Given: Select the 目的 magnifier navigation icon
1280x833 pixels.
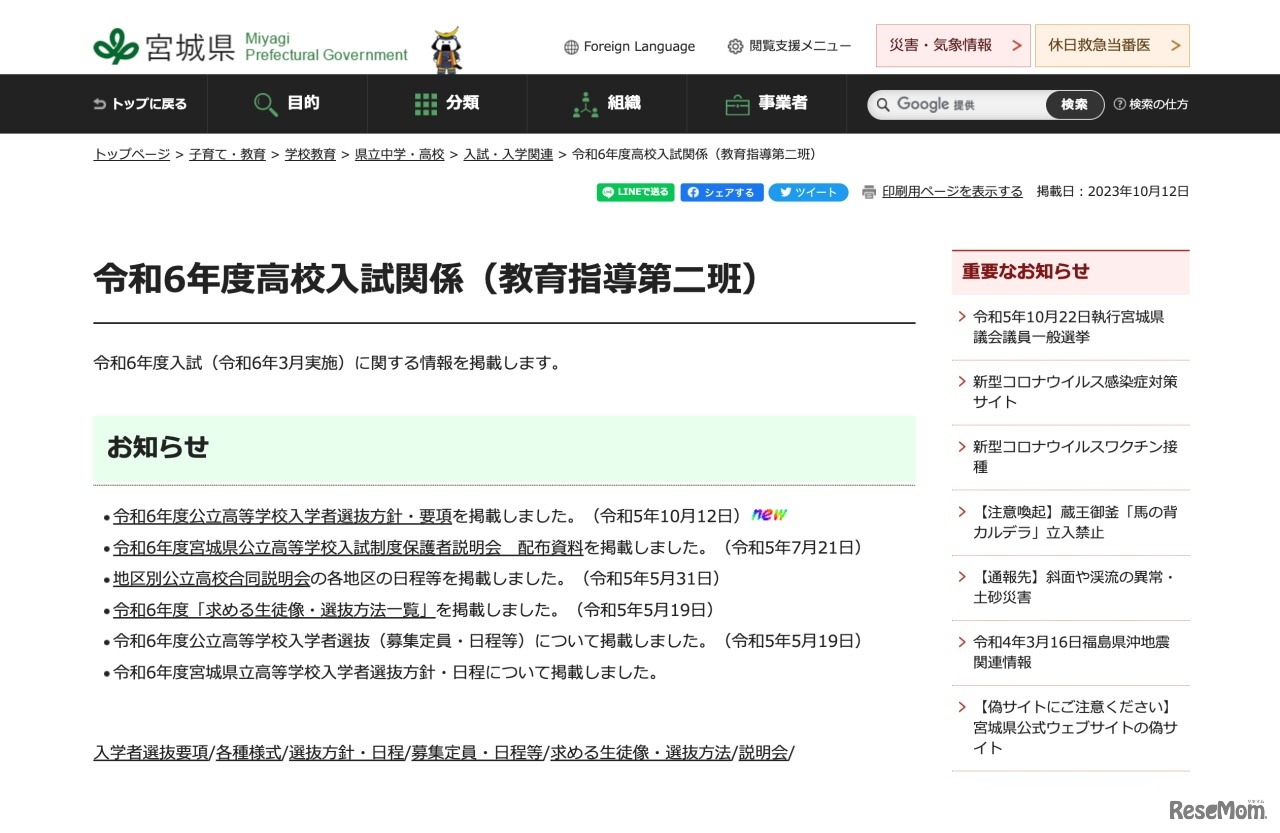Looking at the screenshot, I should pyautogui.click(x=265, y=103).
